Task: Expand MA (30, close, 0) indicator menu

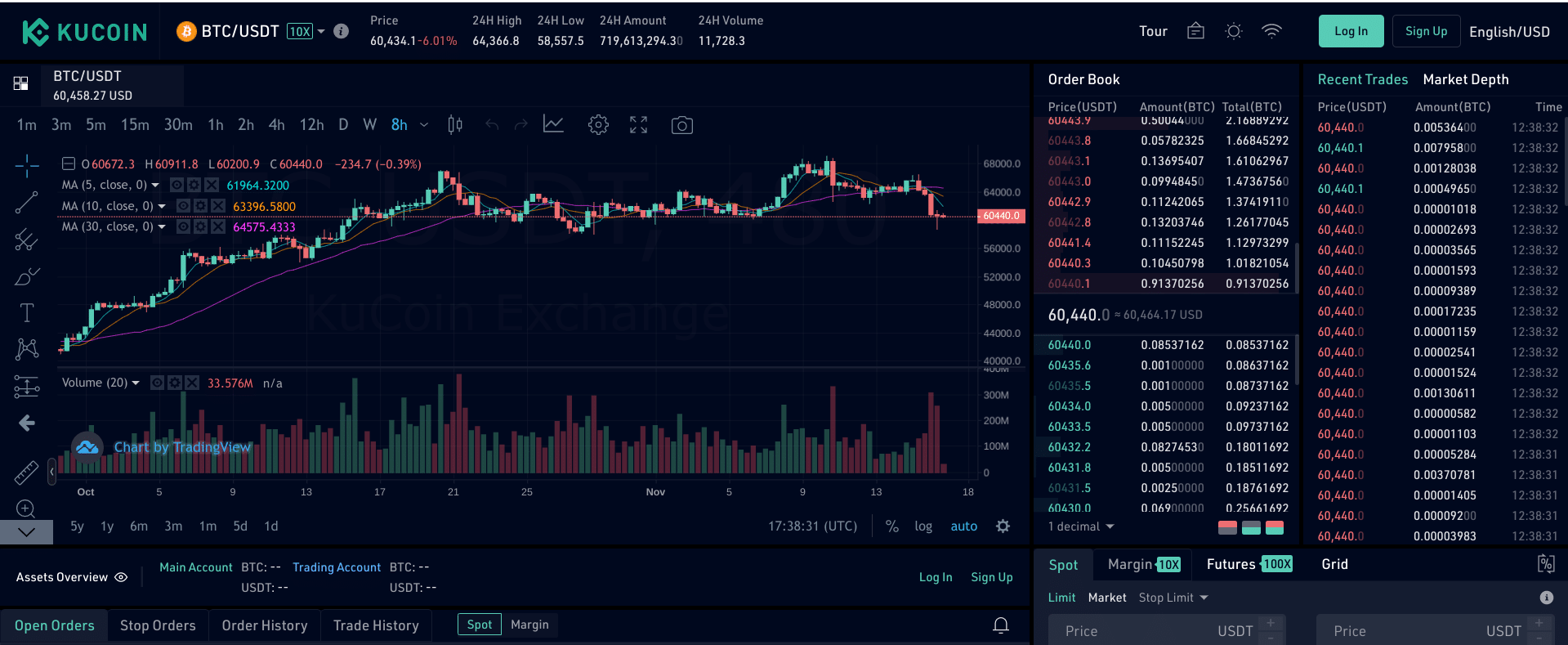Action: pos(162,226)
